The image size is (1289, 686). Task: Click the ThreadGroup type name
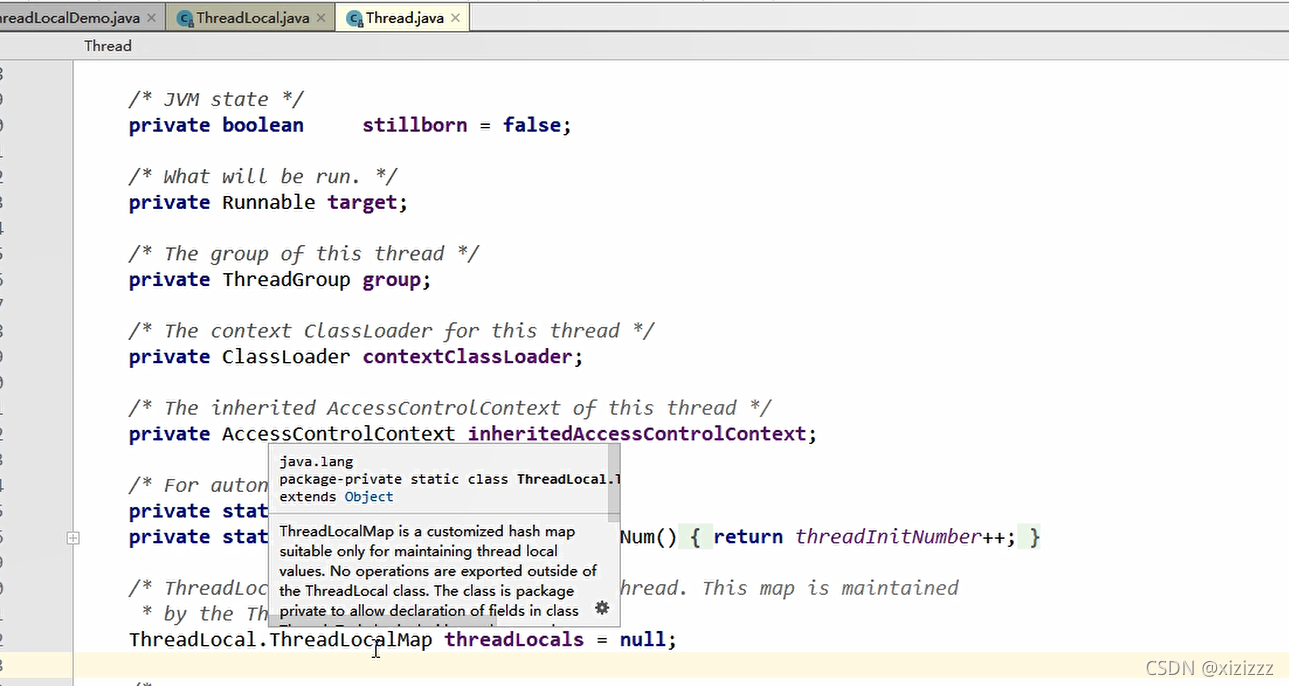click(286, 280)
